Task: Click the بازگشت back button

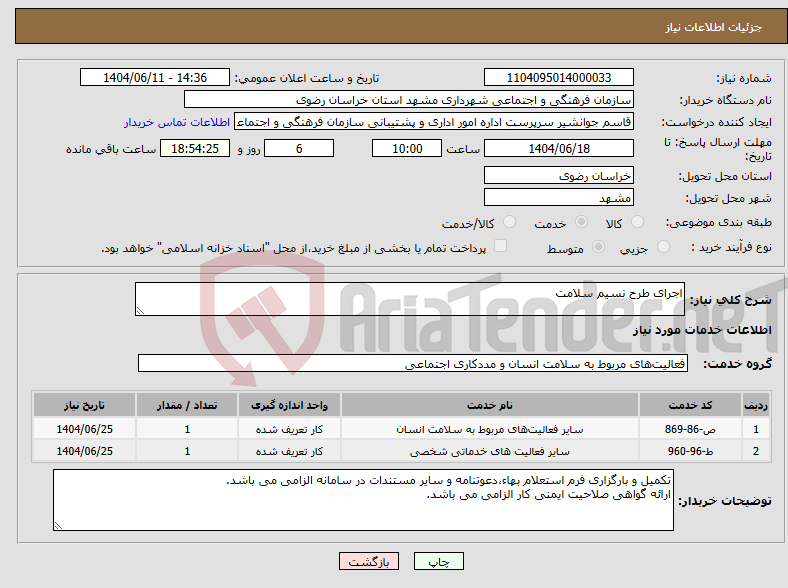Action: pyautogui.click(x=369, y=561)
